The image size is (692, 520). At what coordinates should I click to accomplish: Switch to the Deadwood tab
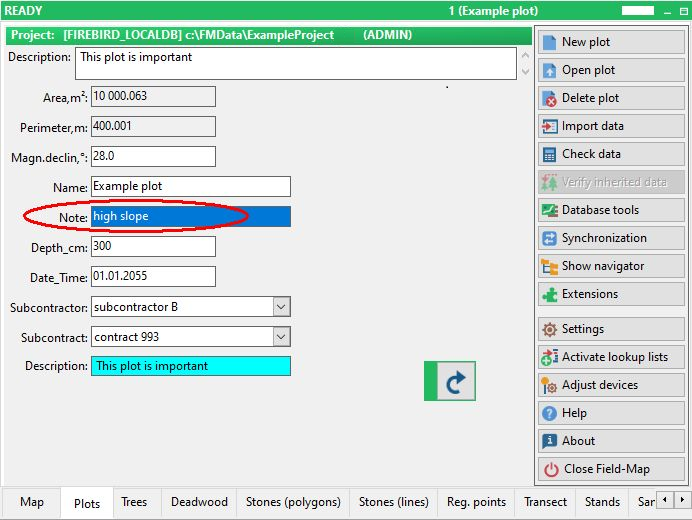(x=199, y=502)
